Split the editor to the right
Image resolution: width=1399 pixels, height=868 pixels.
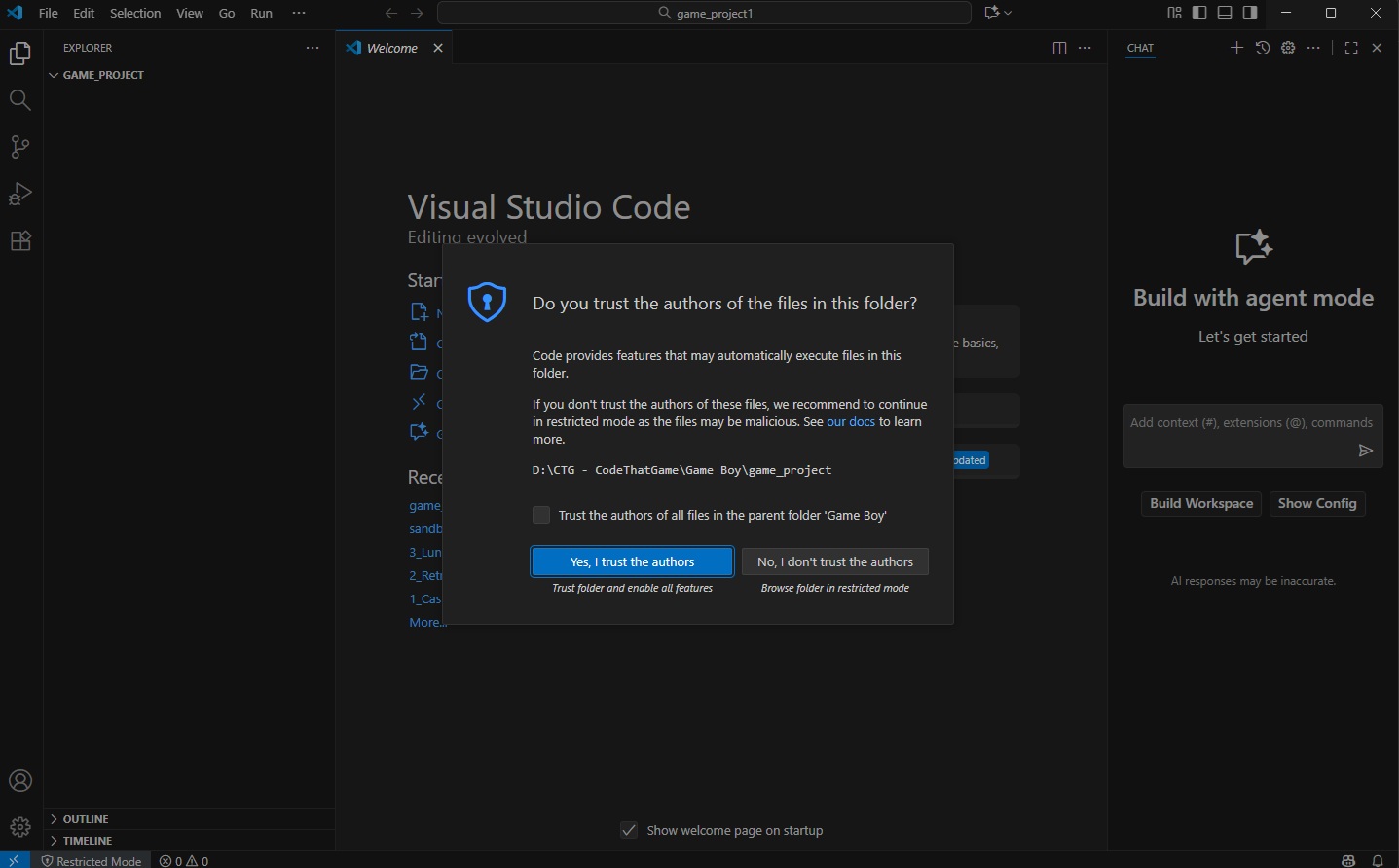[1059, 48]
